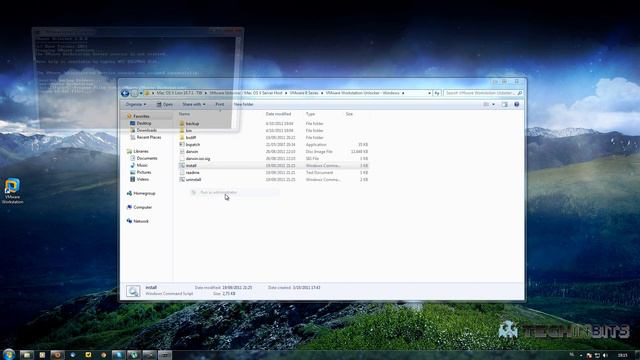Open the Explorer help icon

pos(517,104)
